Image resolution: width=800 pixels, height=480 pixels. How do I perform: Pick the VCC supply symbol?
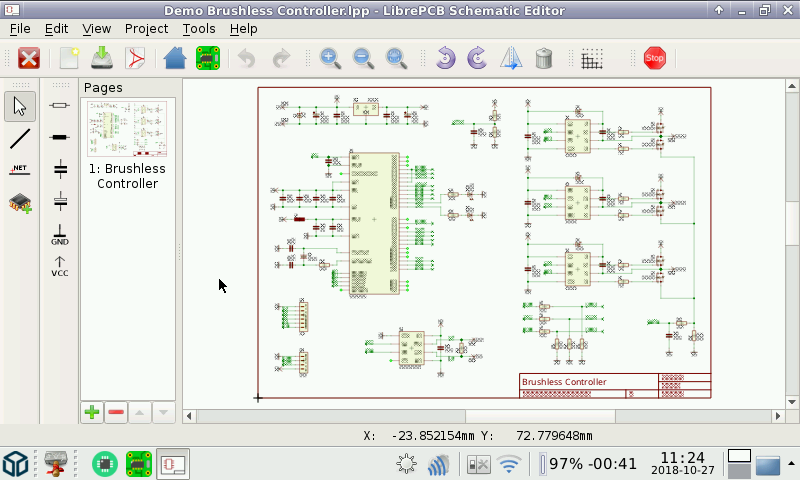pyautogui.click(x=60, y=267)
